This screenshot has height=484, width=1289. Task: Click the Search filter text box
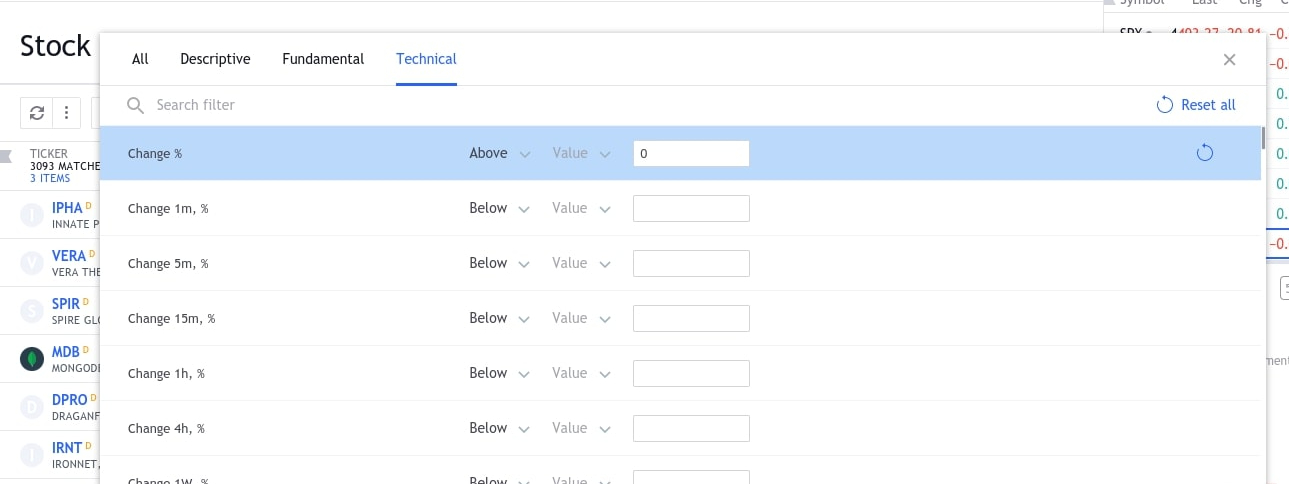(400, 105)
